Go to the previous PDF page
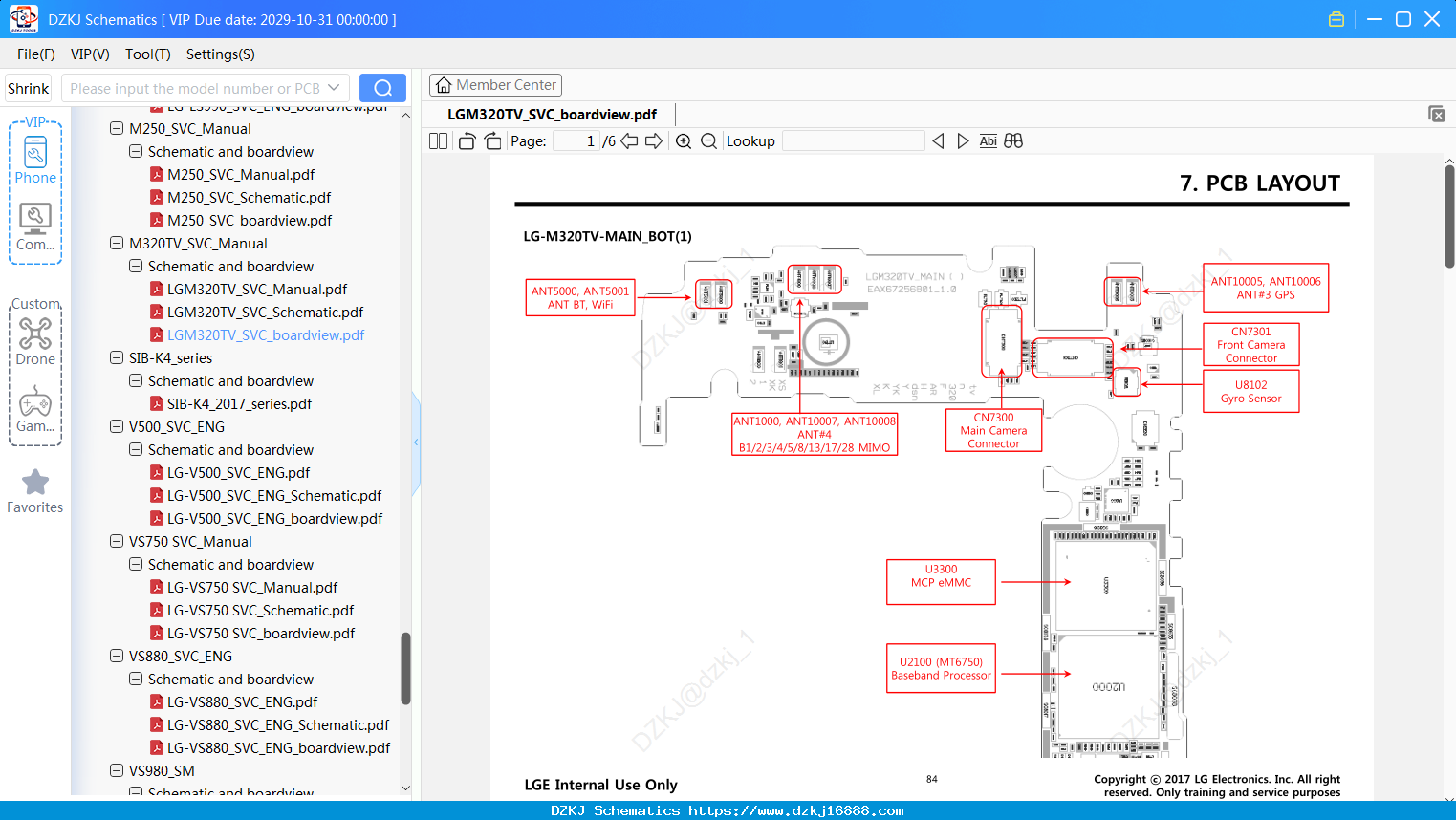 (x=629, y=141)
